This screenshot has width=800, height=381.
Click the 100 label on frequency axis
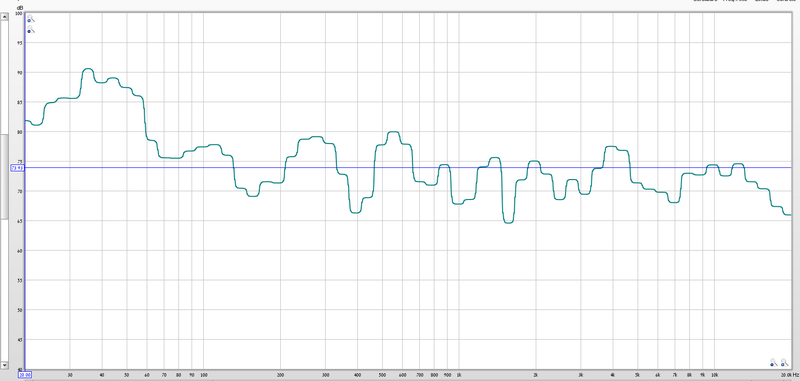tap(203, 374)
